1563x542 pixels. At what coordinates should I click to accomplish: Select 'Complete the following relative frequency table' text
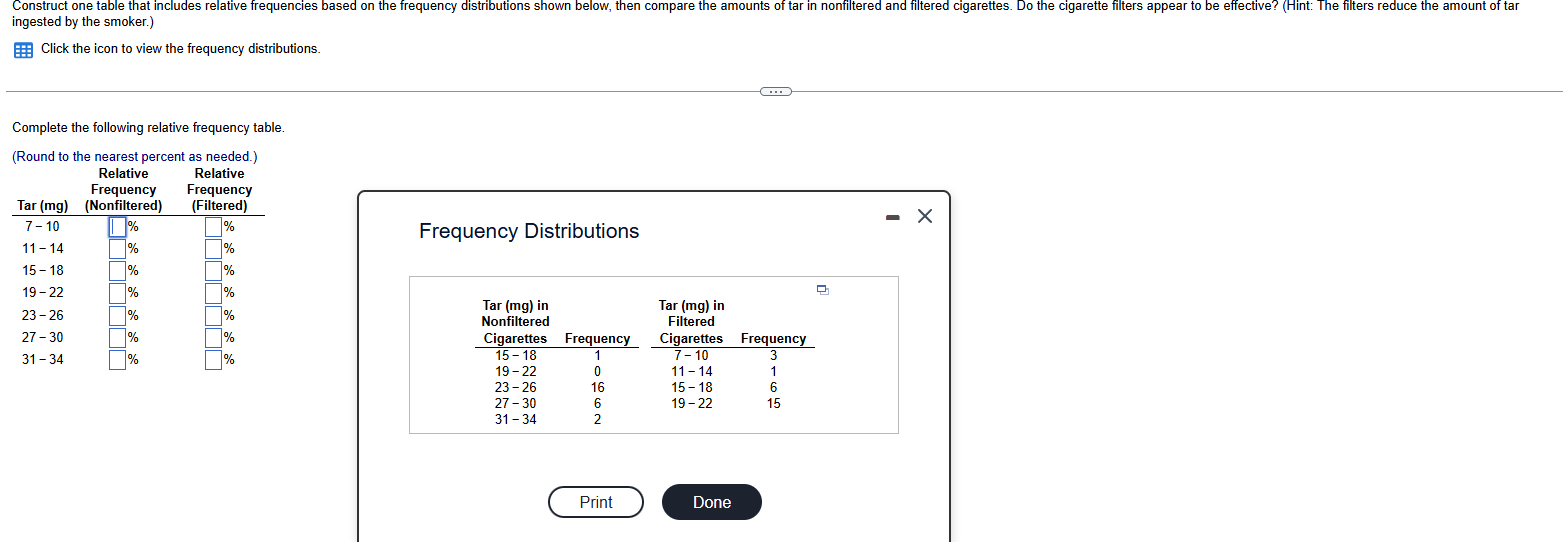[x=148, y=128]
